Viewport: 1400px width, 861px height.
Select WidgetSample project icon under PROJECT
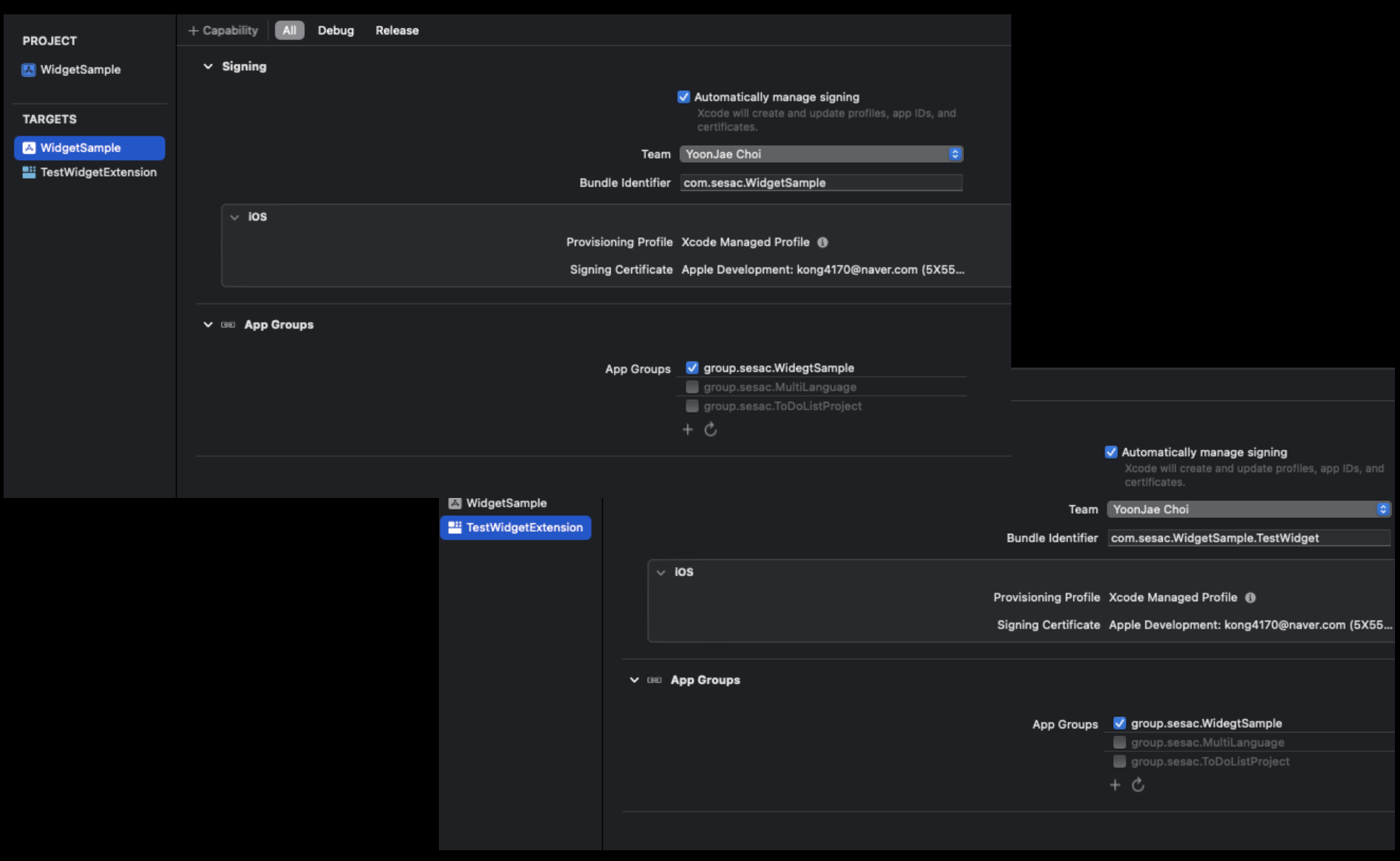point(29,70)
